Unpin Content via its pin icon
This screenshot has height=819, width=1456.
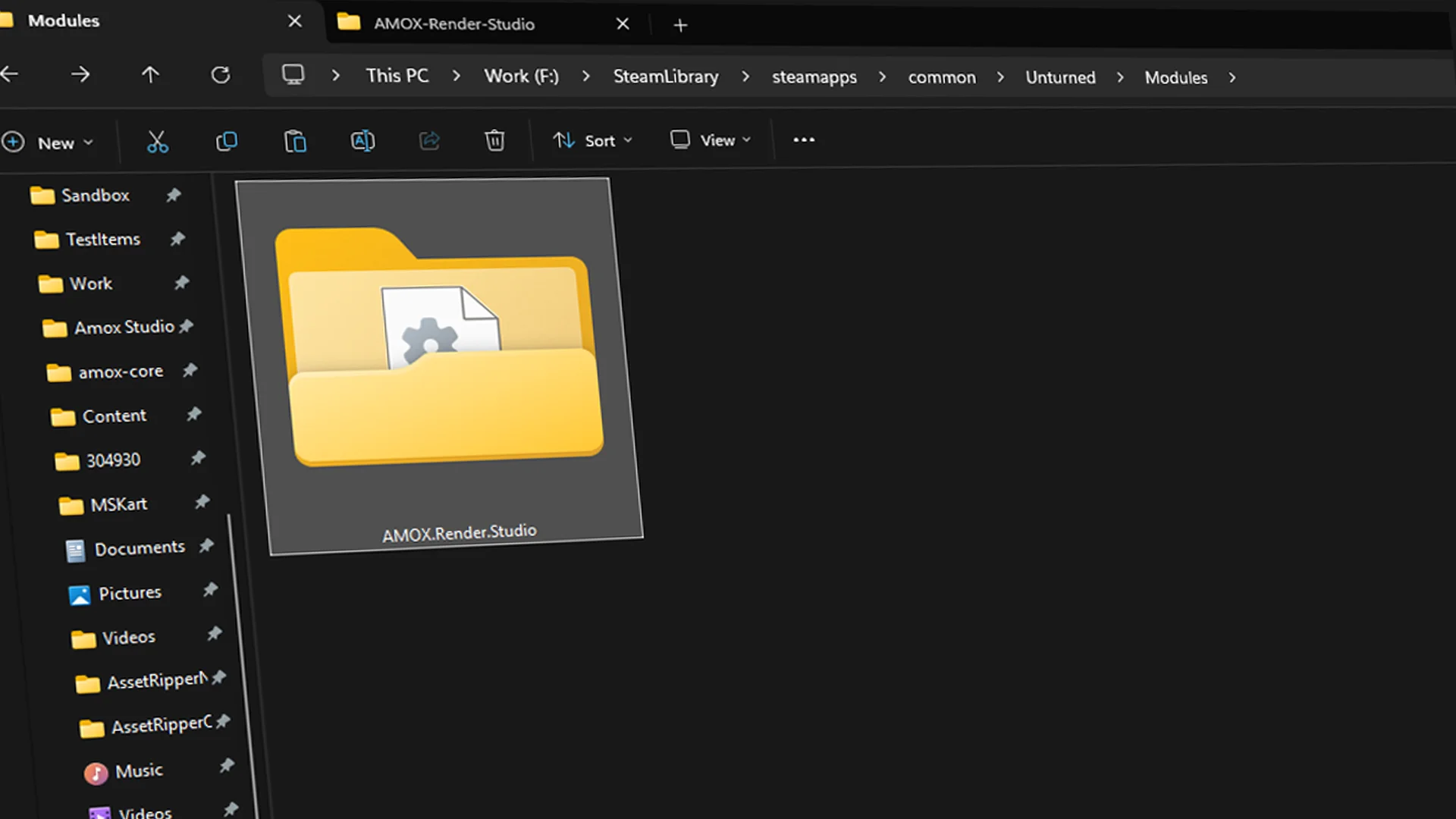pyautogui.click(x=194, y=414)
